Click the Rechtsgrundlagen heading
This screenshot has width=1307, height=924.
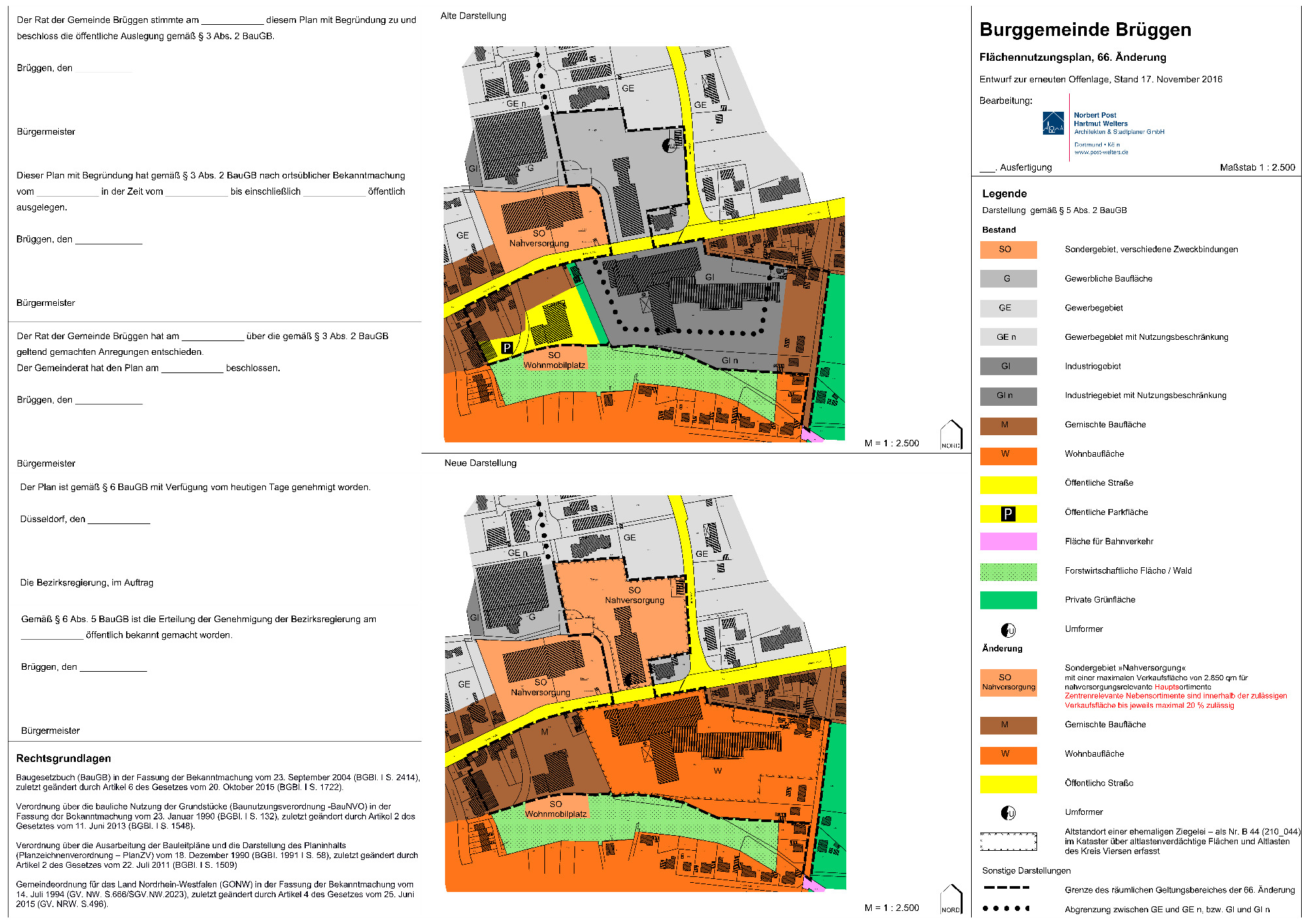point(63,759)
